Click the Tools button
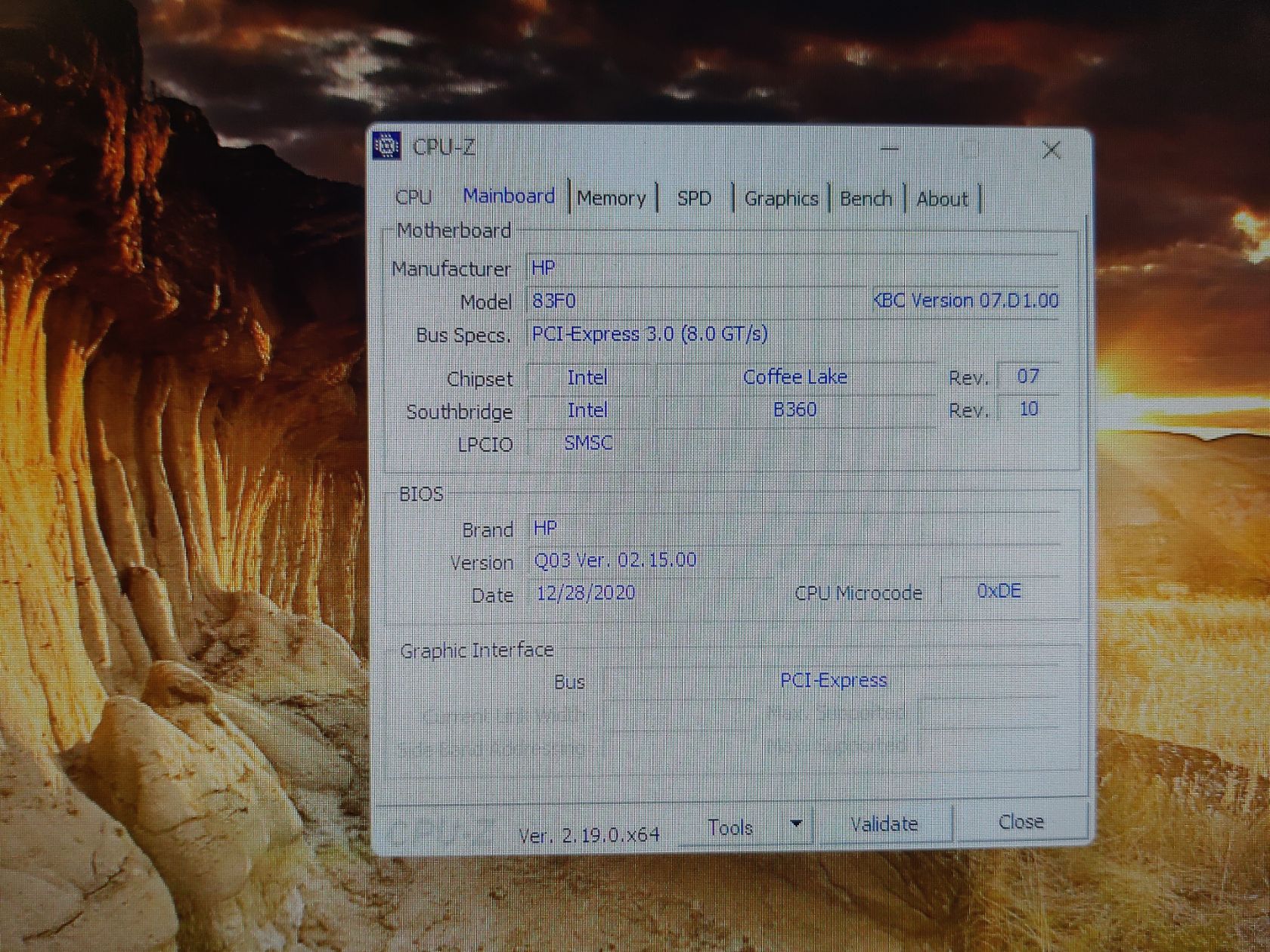Screen dimensions: 1270x952 coord(730,827)
